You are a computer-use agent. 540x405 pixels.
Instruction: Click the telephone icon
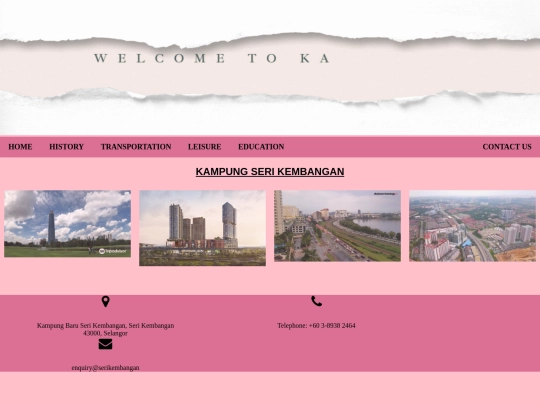click(316, 301)
